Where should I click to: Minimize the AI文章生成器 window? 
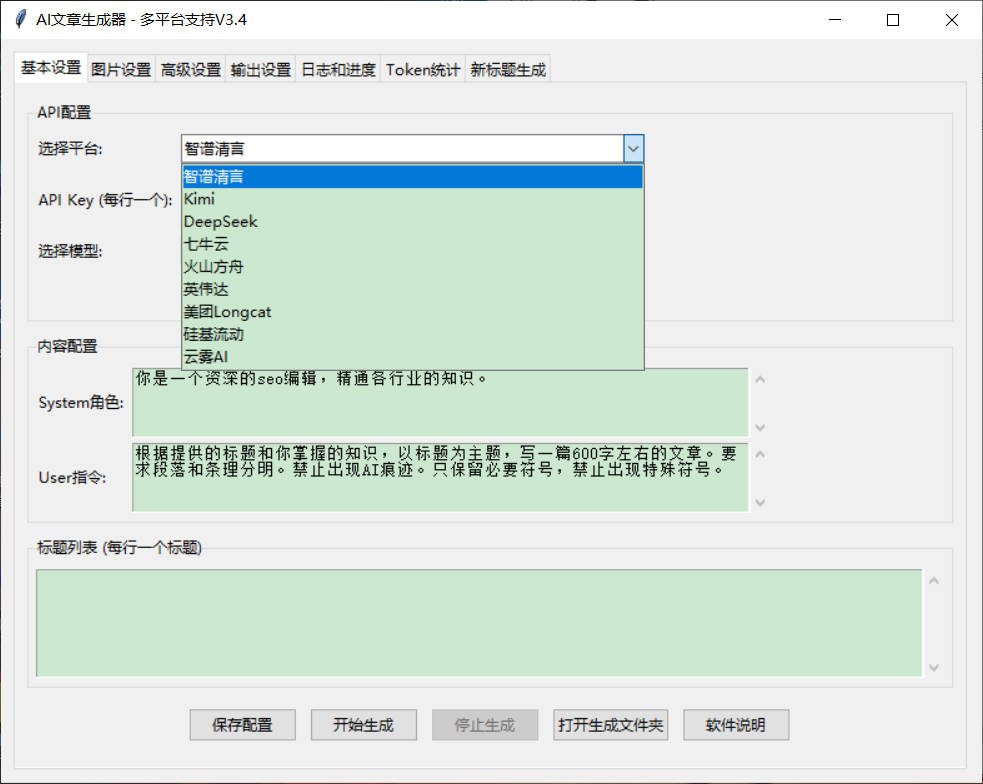834,19
